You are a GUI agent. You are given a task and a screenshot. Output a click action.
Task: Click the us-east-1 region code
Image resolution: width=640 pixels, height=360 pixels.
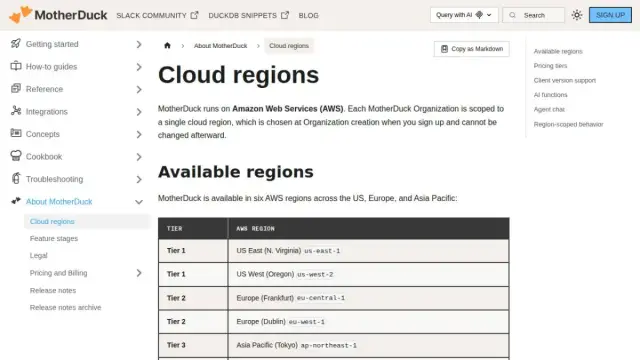(322, 251)
